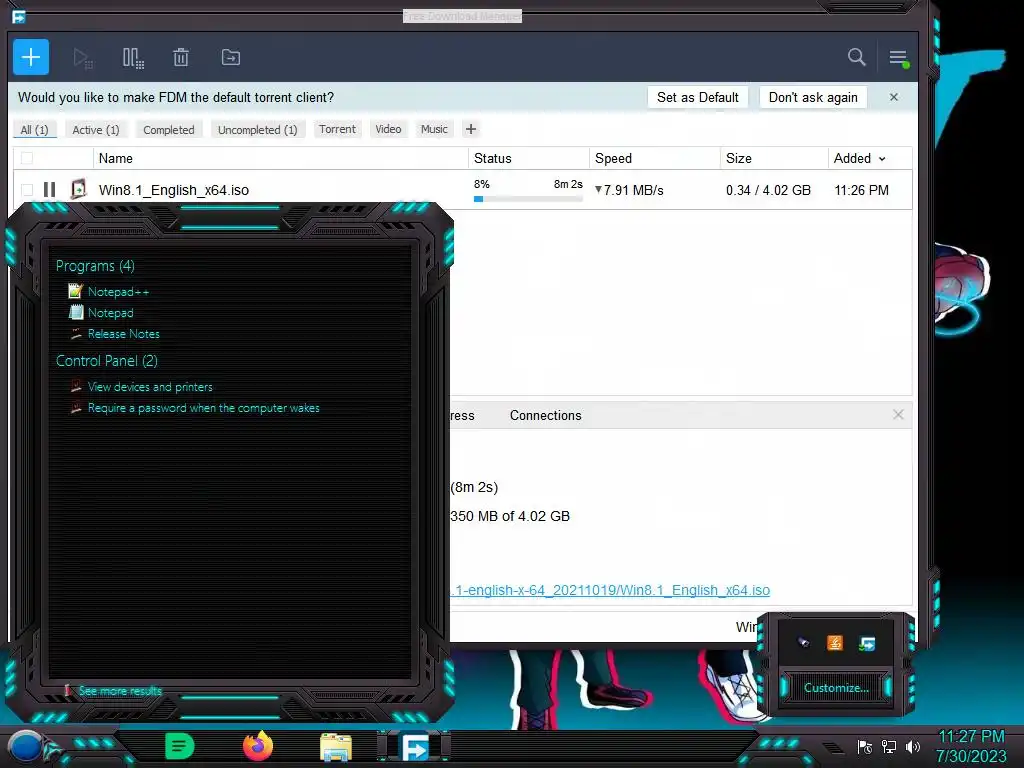The width and height of the screenshot is (1024, 768).
Task: Click the Control Panel (2) group header
Action: 106,360
